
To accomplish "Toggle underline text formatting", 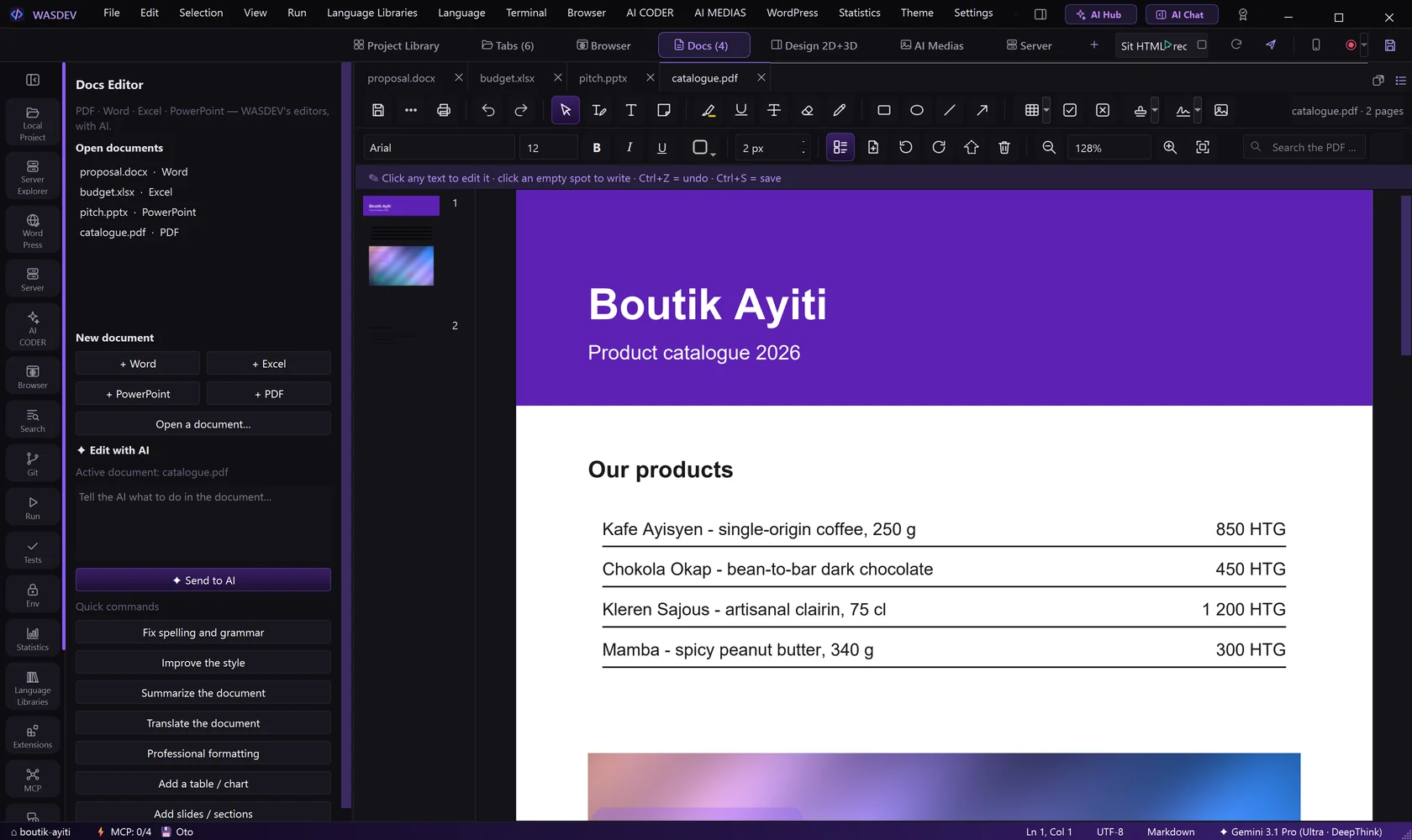I will pos(662,147).
